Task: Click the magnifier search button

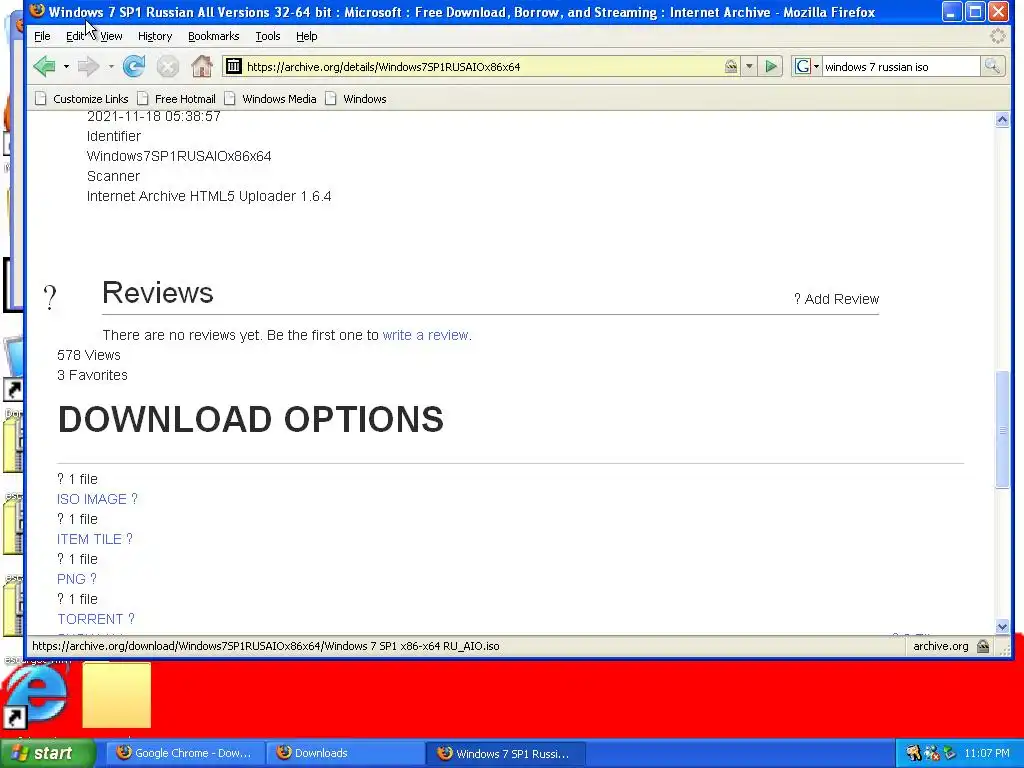Action: click(x=992, y=66)
